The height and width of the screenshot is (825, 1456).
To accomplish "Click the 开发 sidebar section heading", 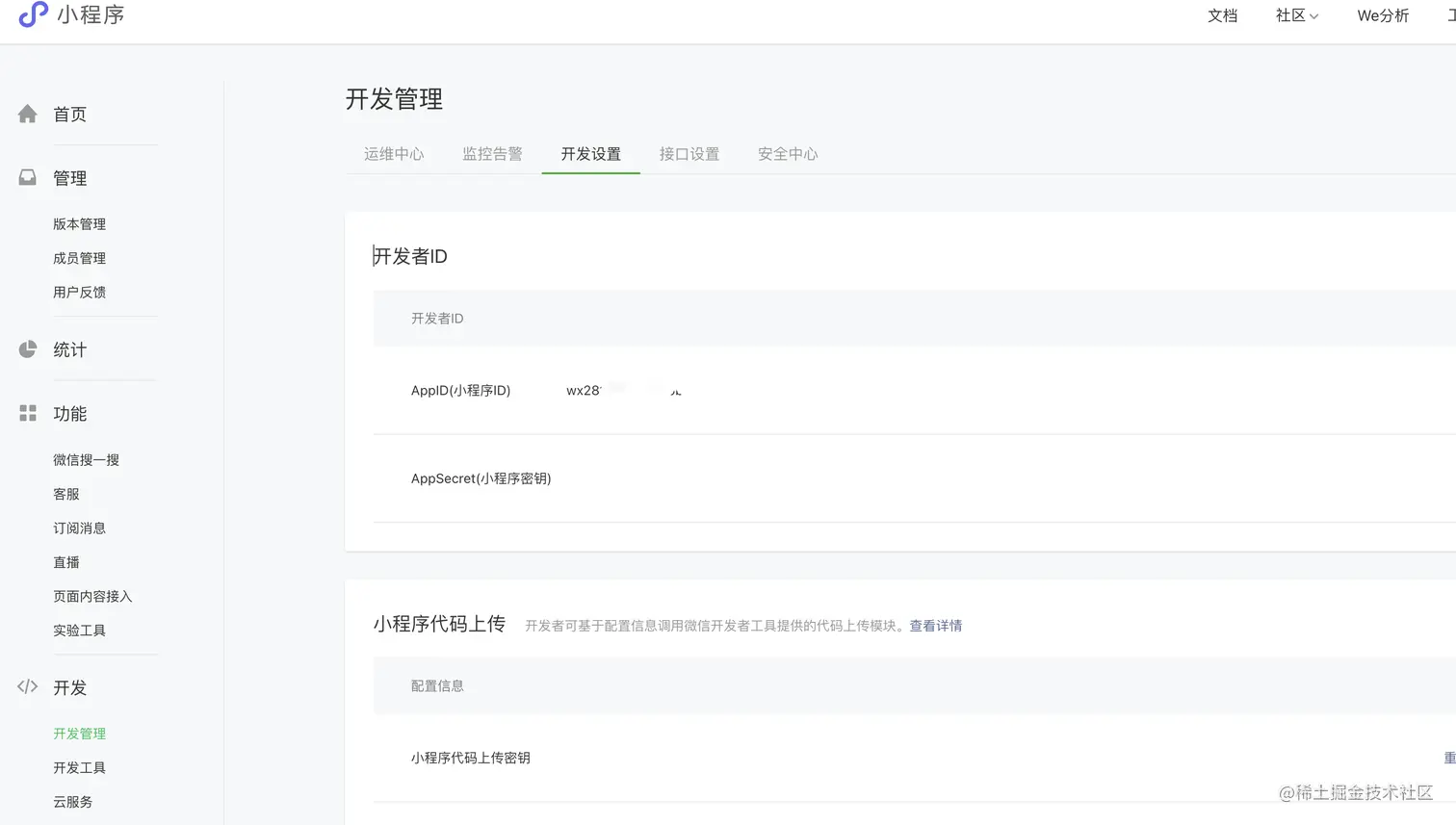I will (69, 688).
